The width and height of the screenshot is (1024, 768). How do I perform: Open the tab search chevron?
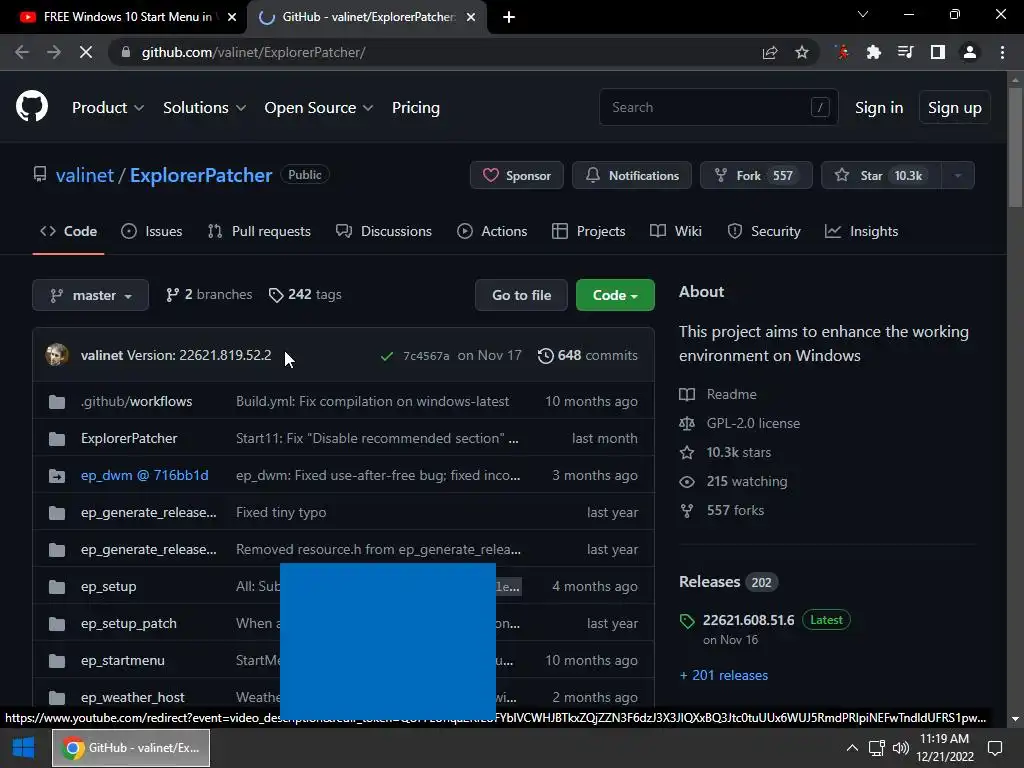(863, 14)
